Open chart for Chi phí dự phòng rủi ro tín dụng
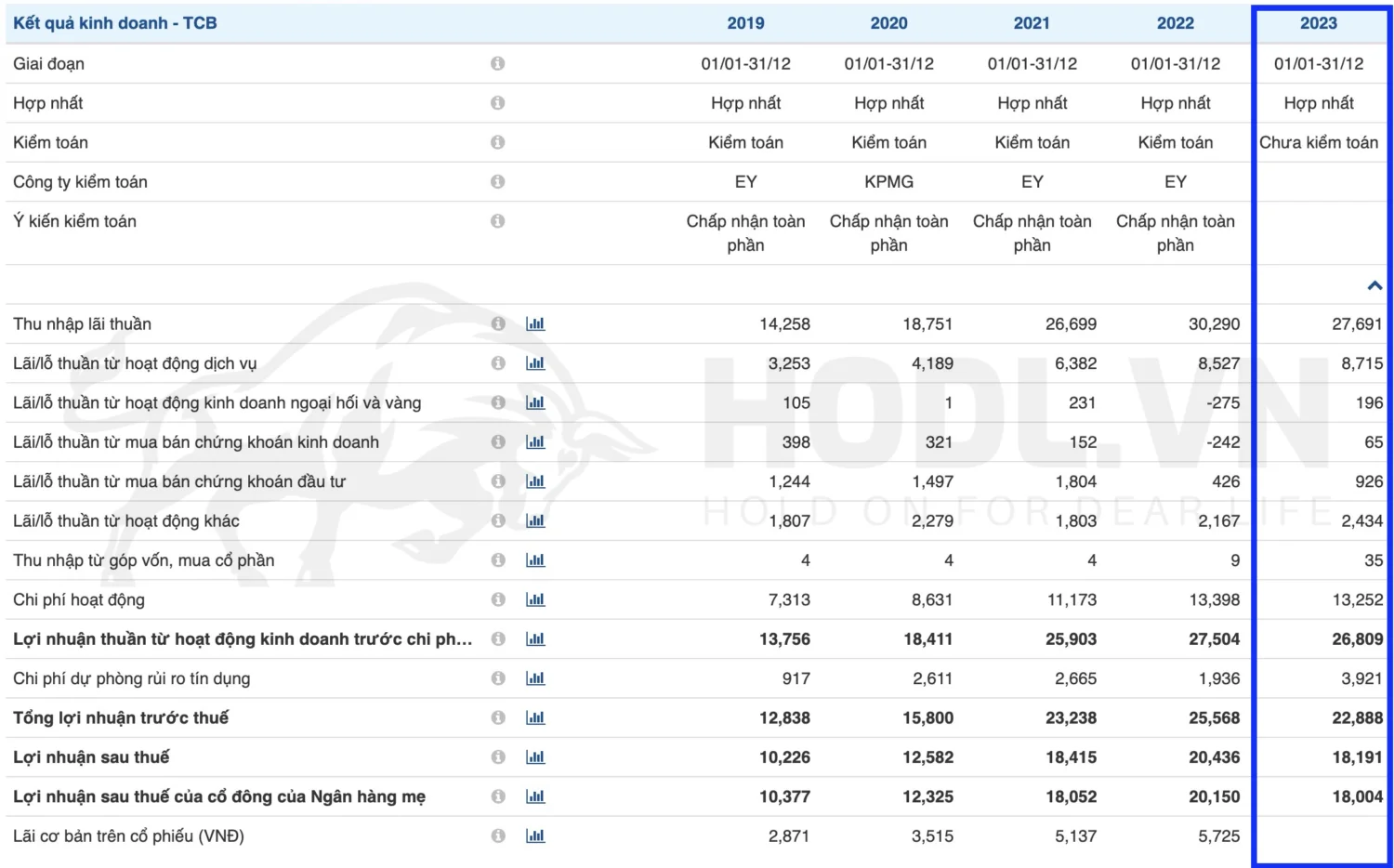Viewport: 1394px width, 868px height. click(535, 678)
